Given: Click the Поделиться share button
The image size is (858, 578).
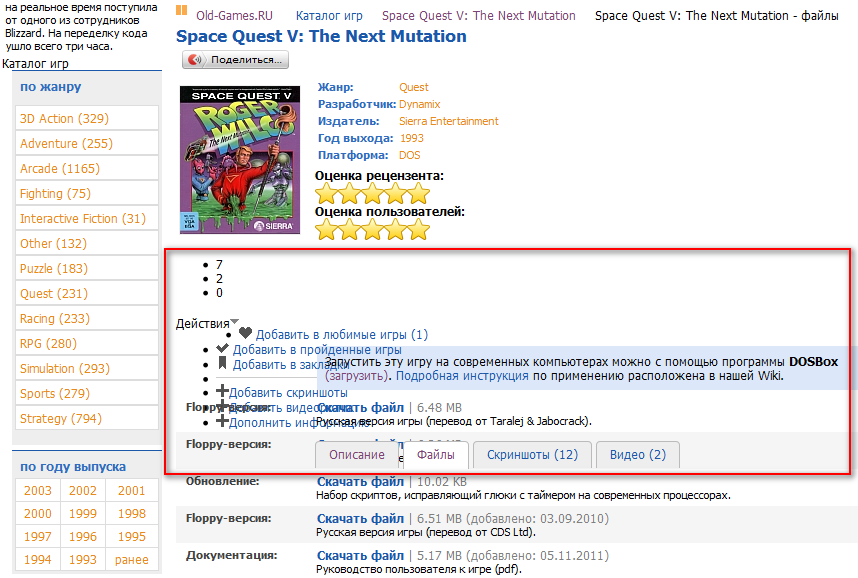Looking at the screenshot, I should click(x=234, y=60).
